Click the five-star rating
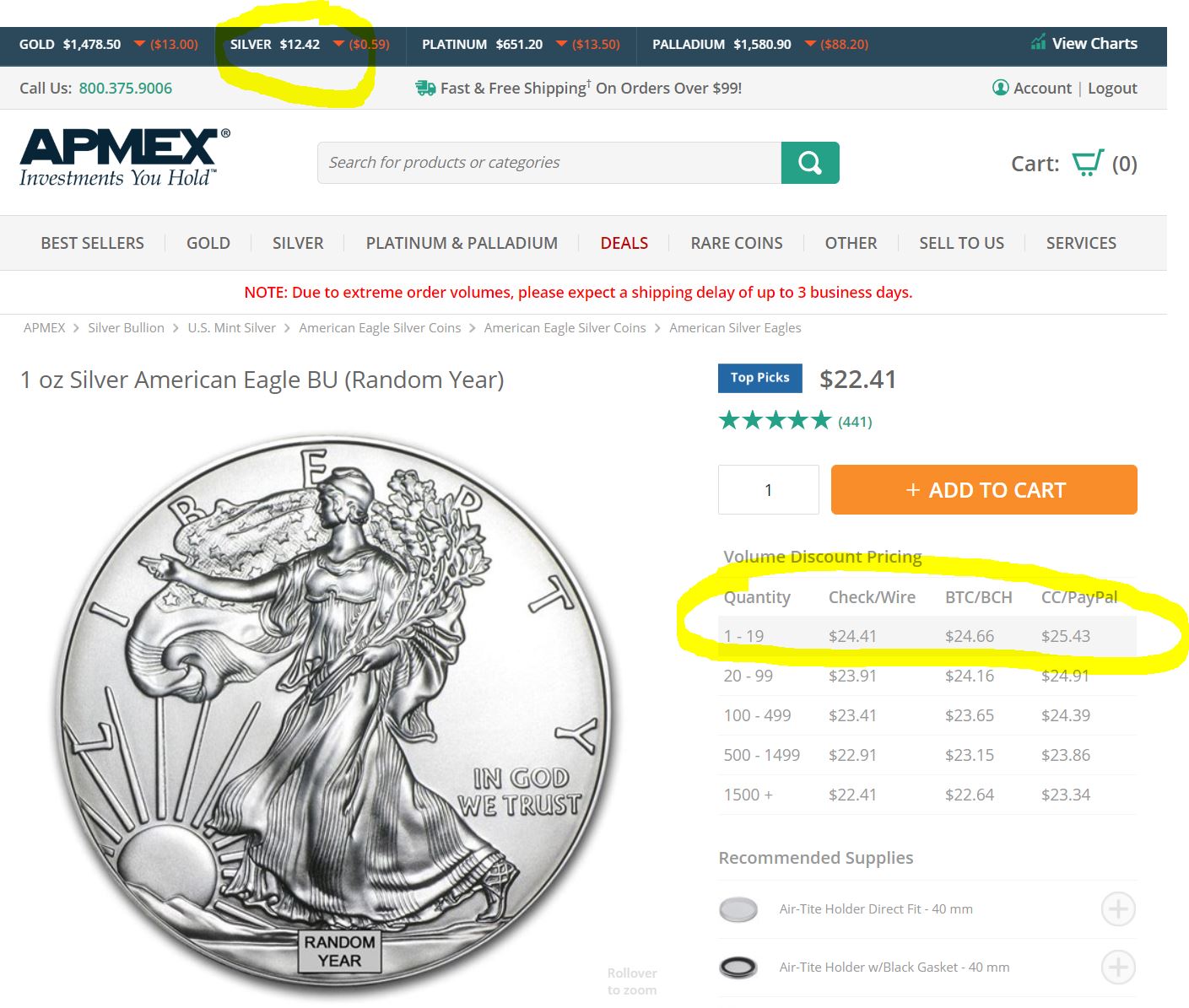Image resolution: width=1189 pixels, height=1008 pixels. tap(775, 420)
